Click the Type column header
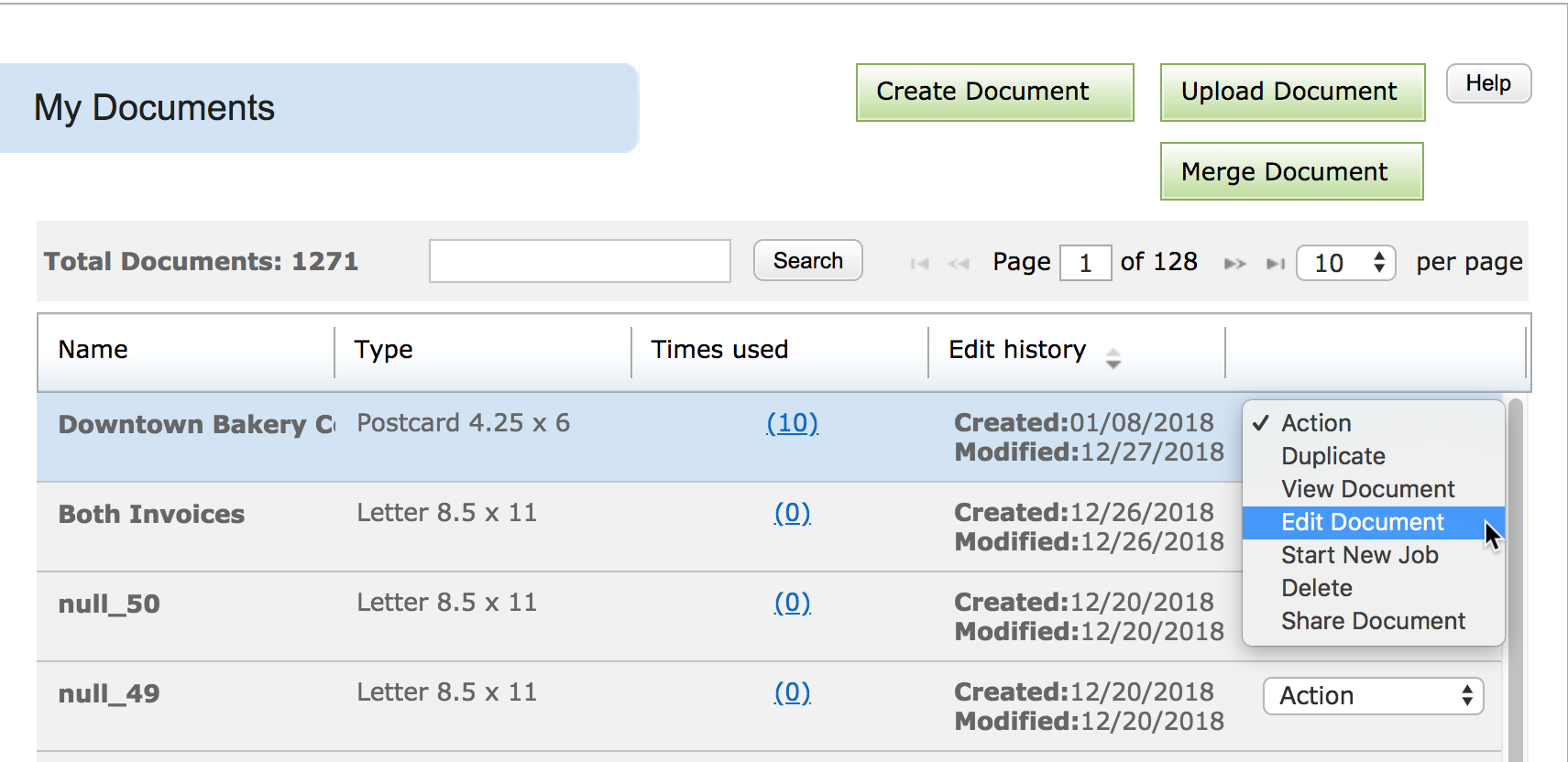 tap(384, 350)
